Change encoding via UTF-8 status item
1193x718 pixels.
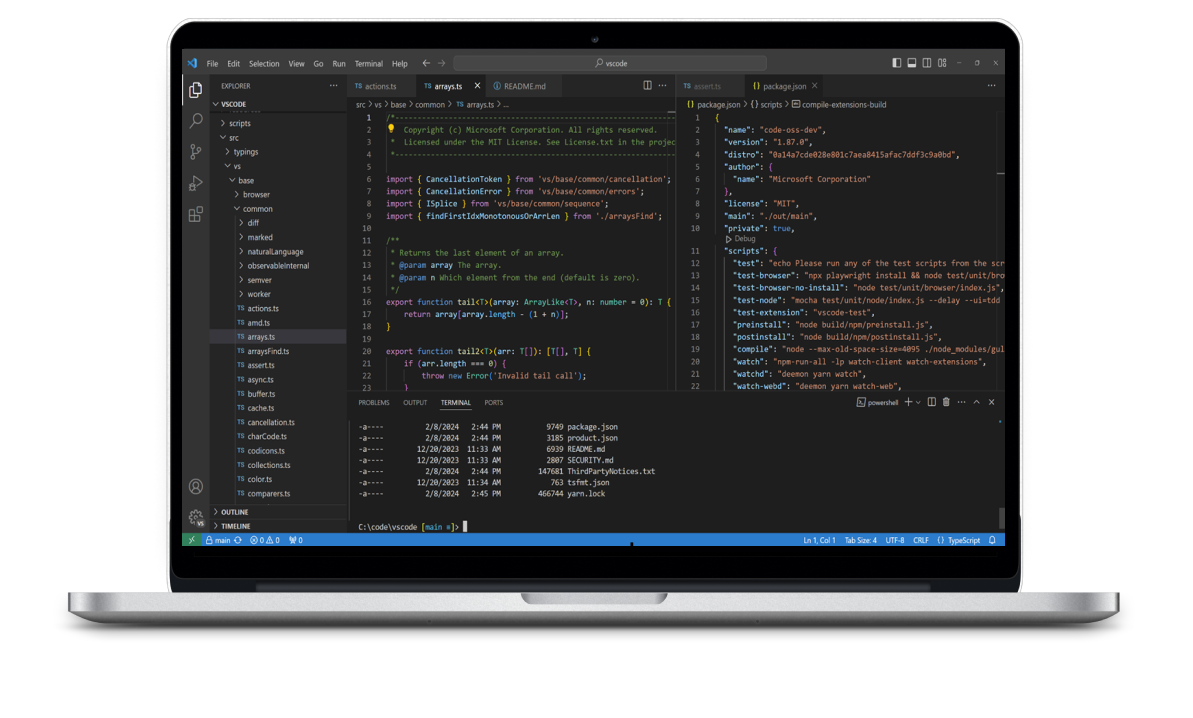(895, 540)
